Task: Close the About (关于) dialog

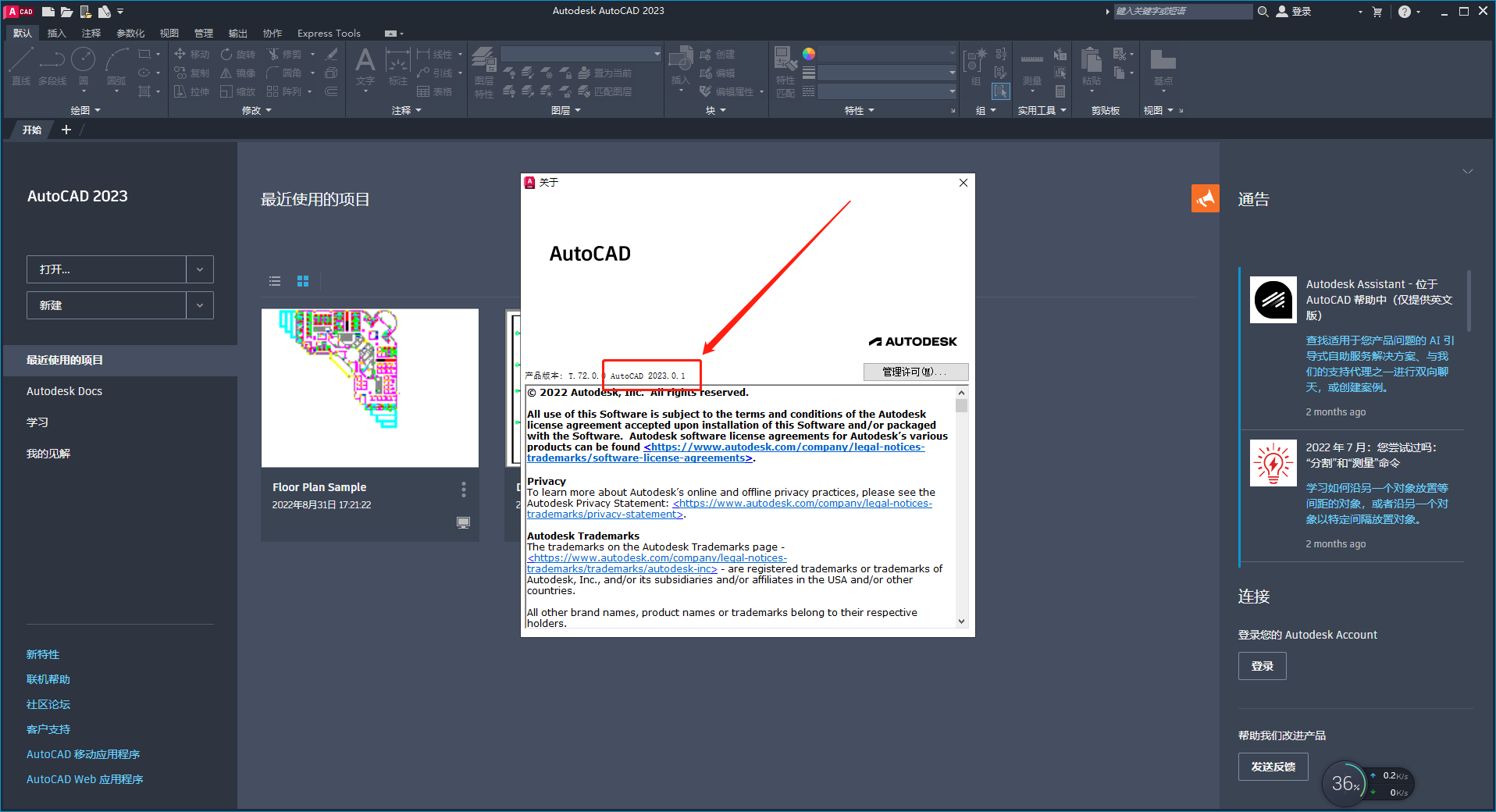Action: pyautogui.click(x=963, y=183)
